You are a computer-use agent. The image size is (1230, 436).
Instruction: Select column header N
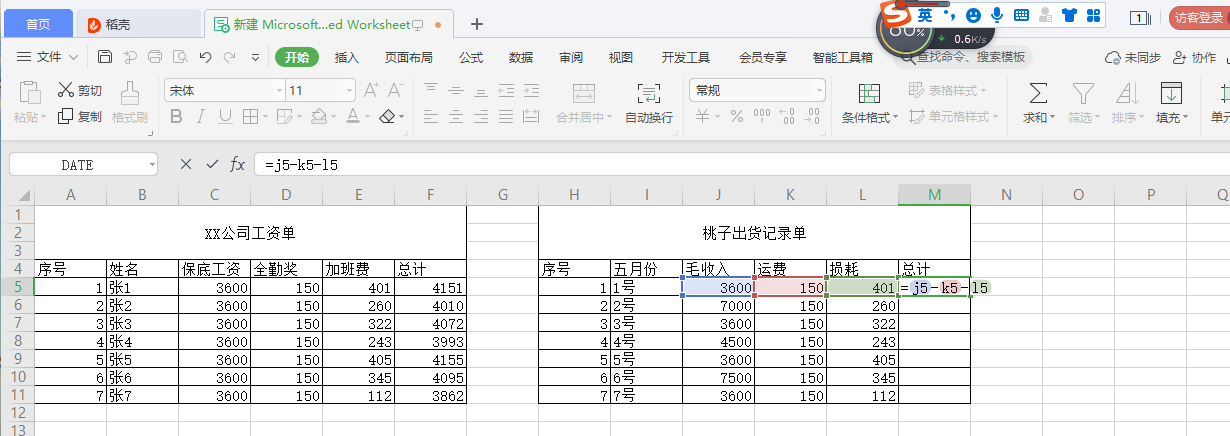[1006, 194]
